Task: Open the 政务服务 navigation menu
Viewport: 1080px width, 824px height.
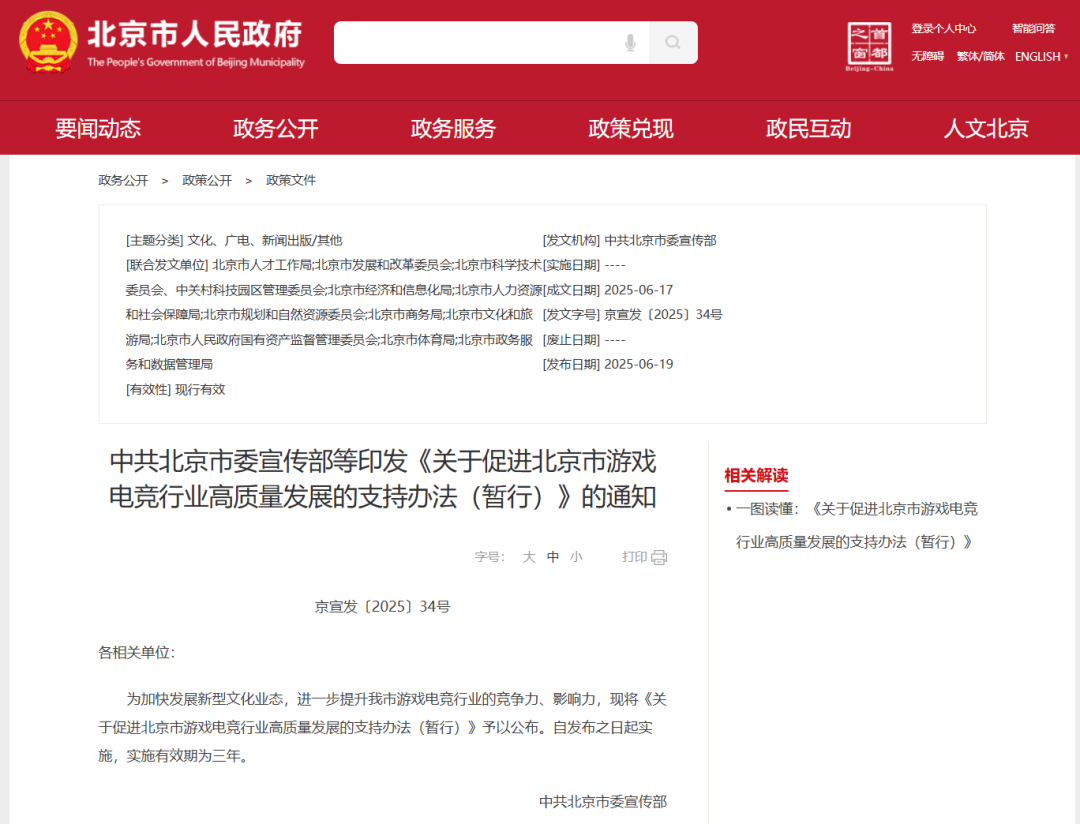Action: (453, 128)
